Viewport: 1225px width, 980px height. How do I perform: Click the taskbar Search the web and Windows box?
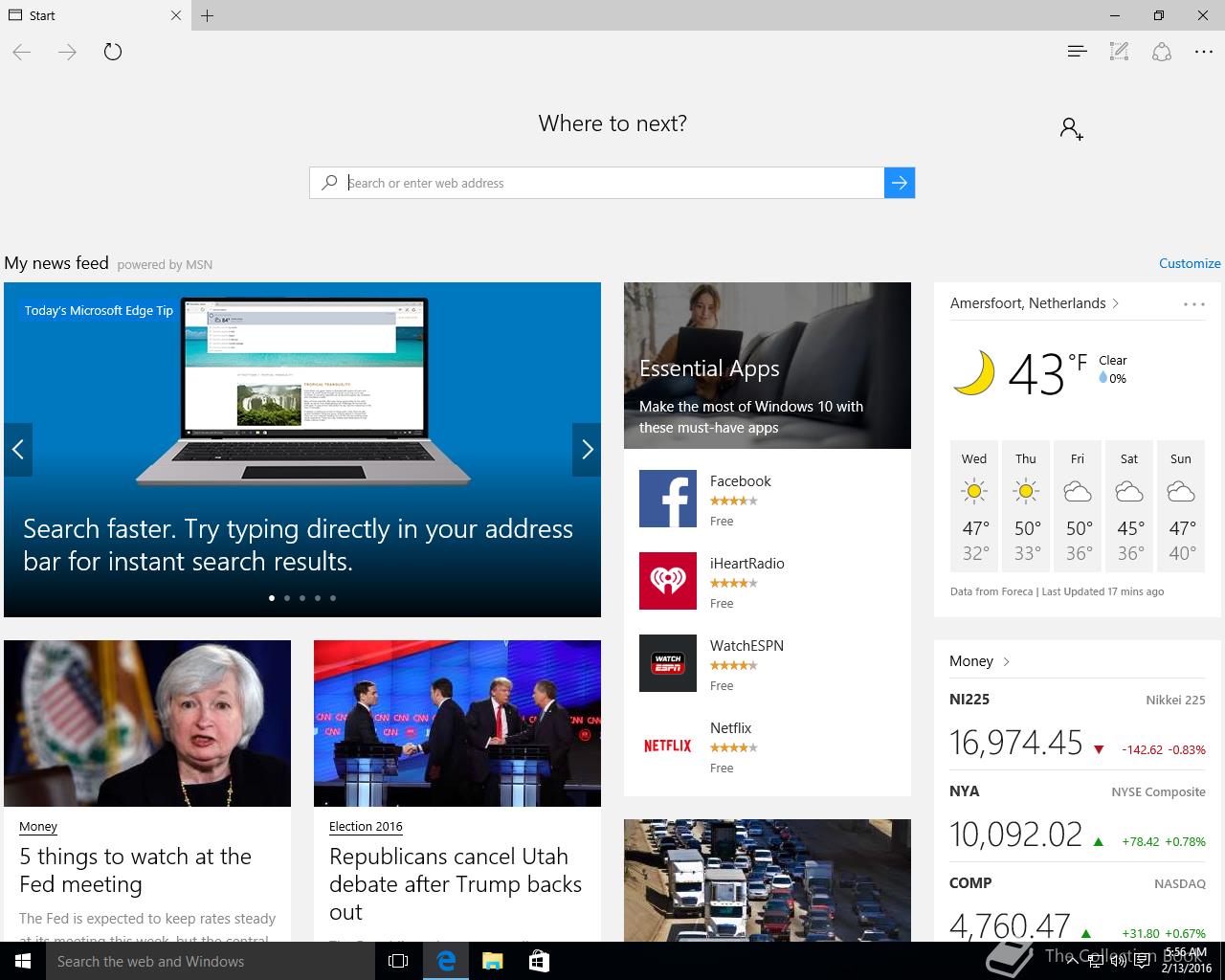pos(210,961)
